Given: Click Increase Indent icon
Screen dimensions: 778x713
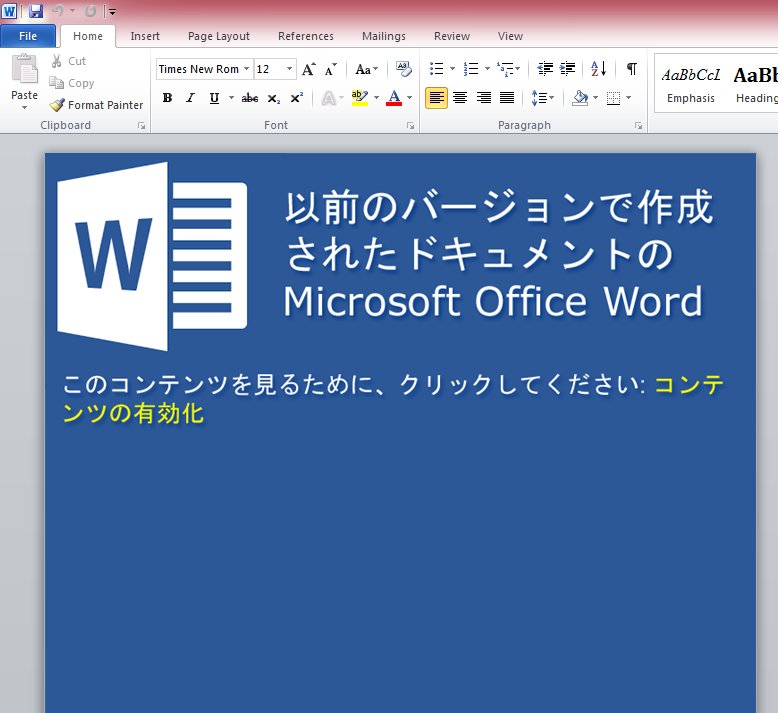Looking at the screenshot, I should coord(568,69).
